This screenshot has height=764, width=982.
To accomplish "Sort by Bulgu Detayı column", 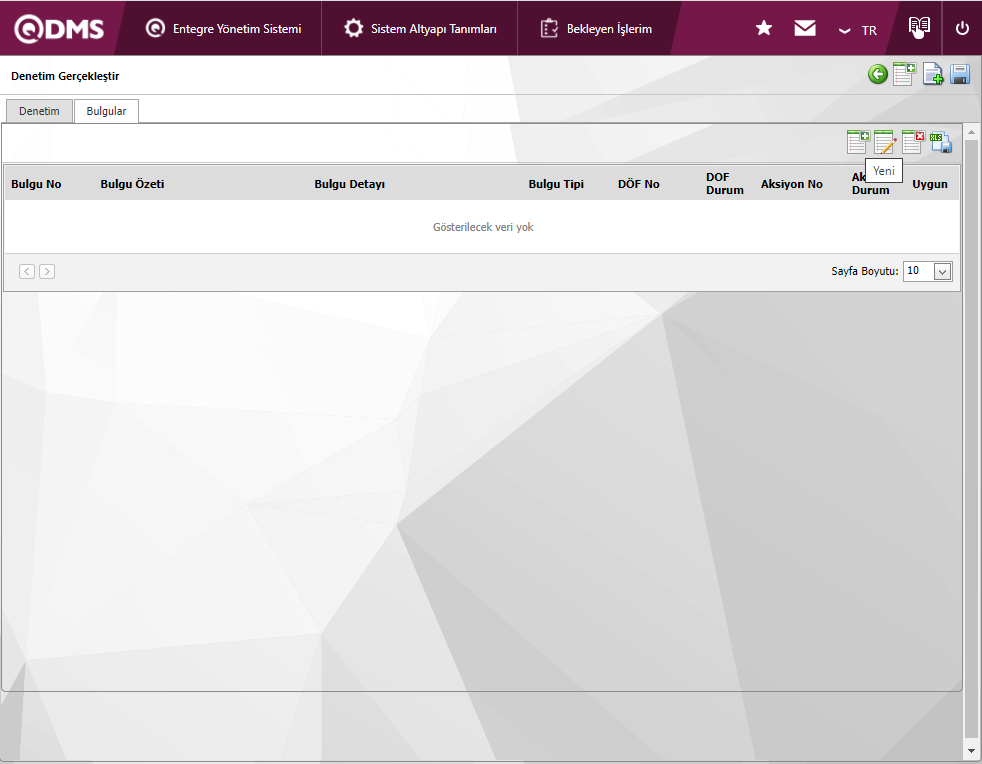I will point(349,184).
